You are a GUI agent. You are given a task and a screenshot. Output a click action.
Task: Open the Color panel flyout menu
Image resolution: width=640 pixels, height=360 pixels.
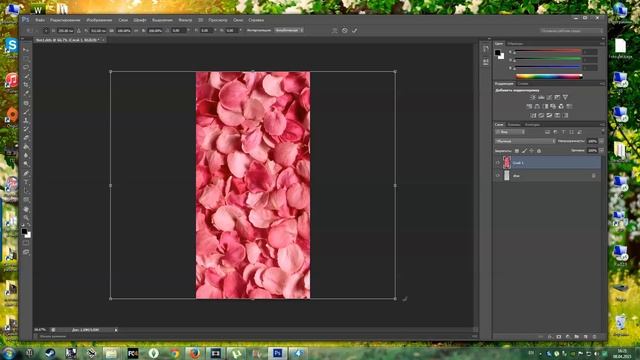click(x=602, y=43)
